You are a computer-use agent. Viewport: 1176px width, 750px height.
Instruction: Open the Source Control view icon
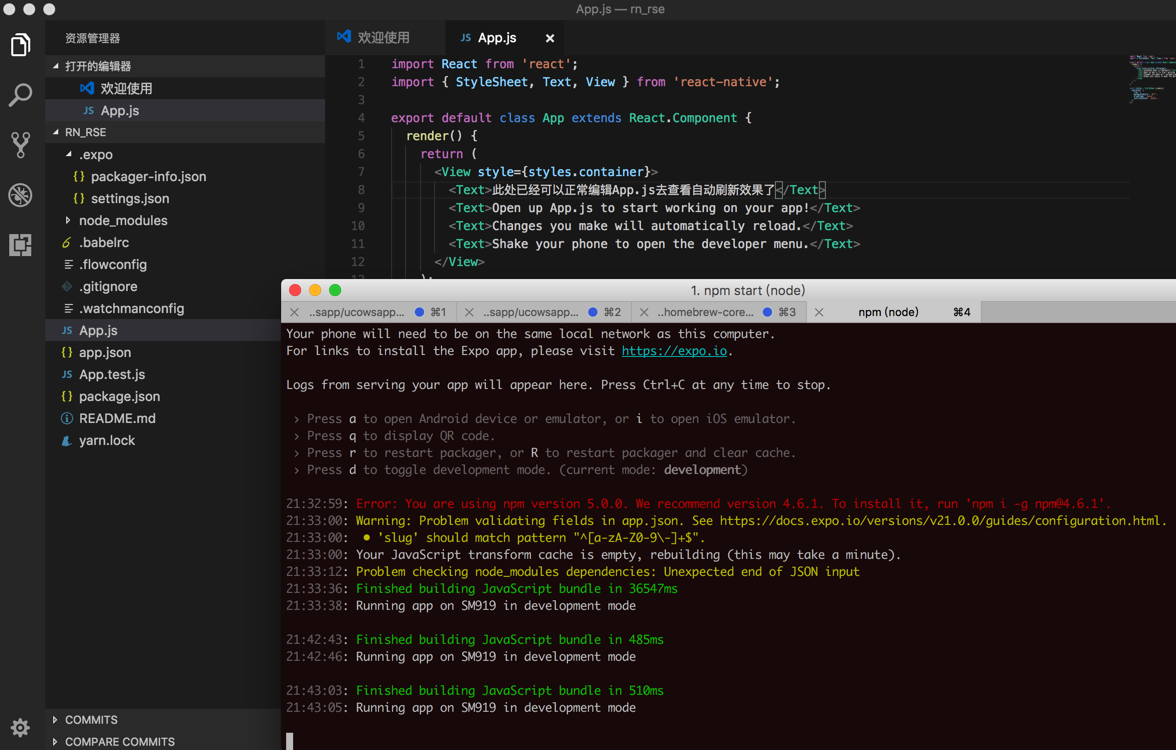pos(21,145)
